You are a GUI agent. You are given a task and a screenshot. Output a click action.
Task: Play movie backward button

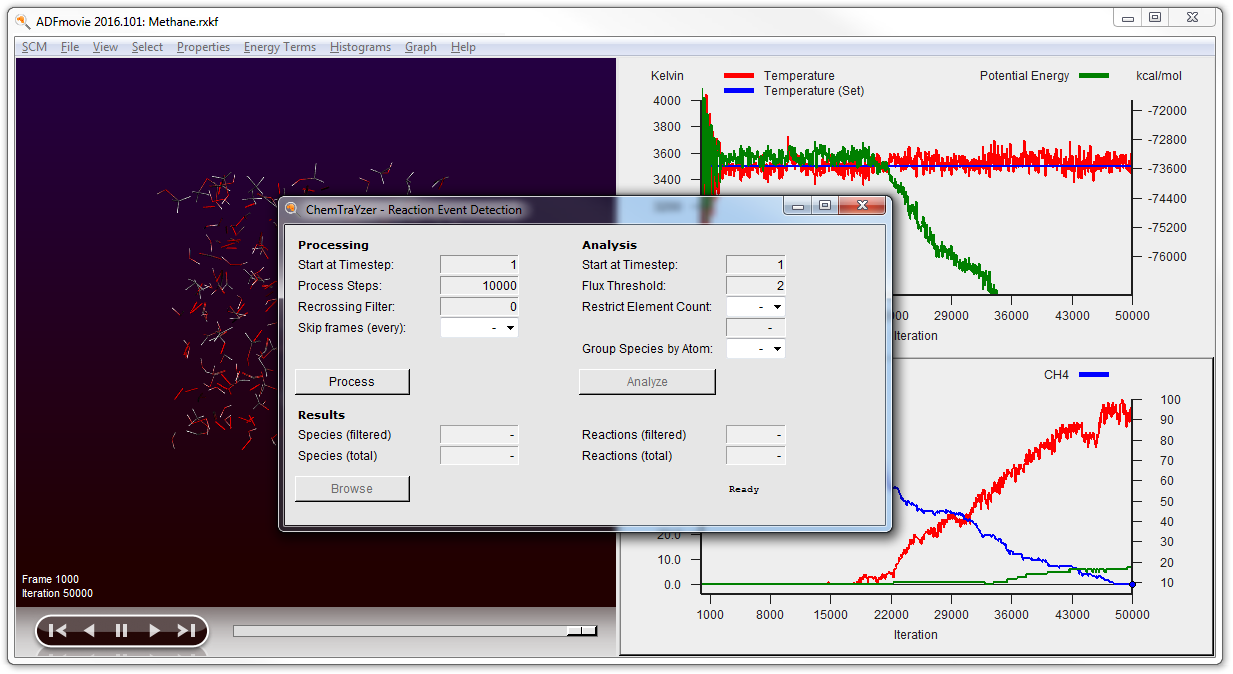(89, 630)
